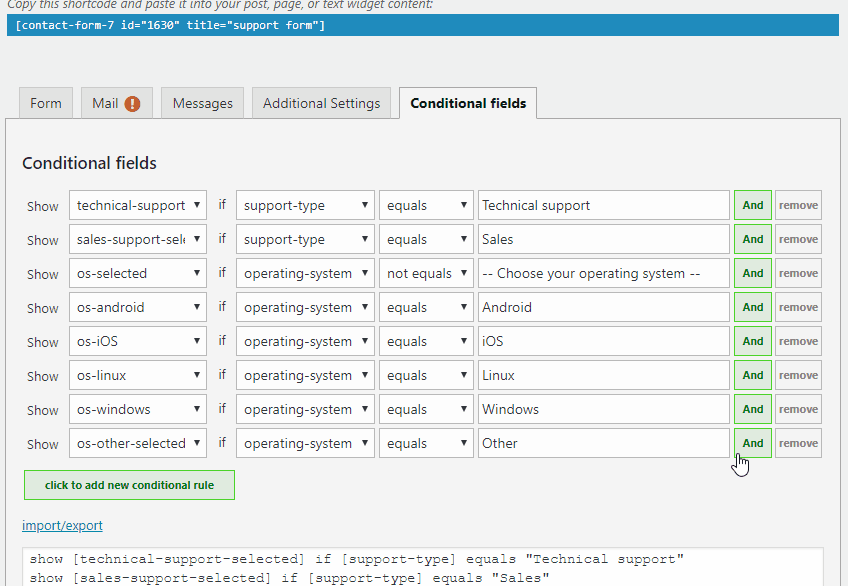Open the equals operator dropdown for Linux rule
Screen dimensions: 848x586
(426, 375)
